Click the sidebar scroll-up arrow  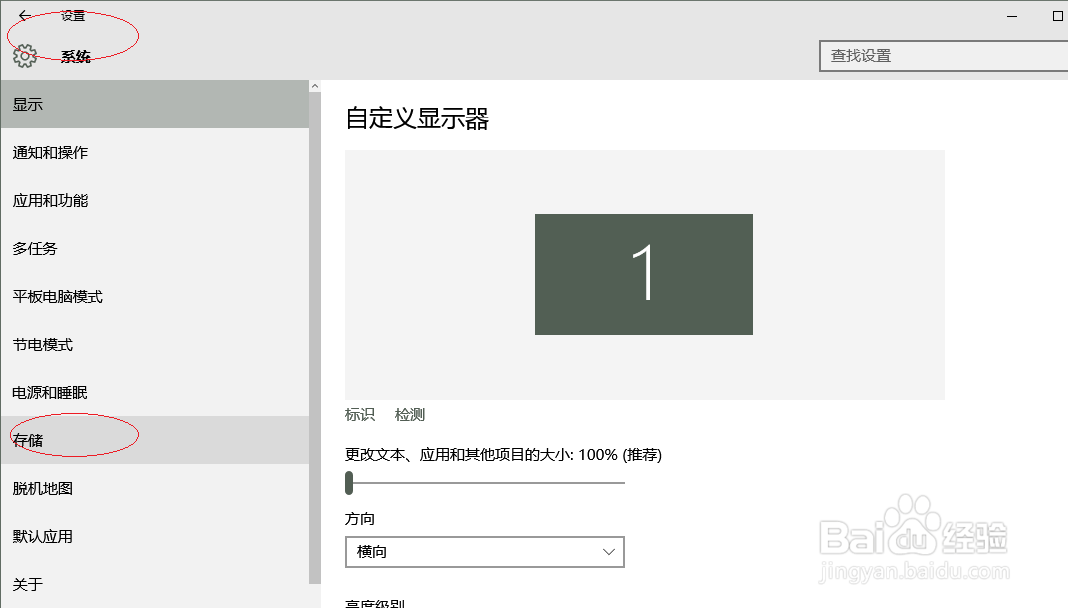pos(315,86)
